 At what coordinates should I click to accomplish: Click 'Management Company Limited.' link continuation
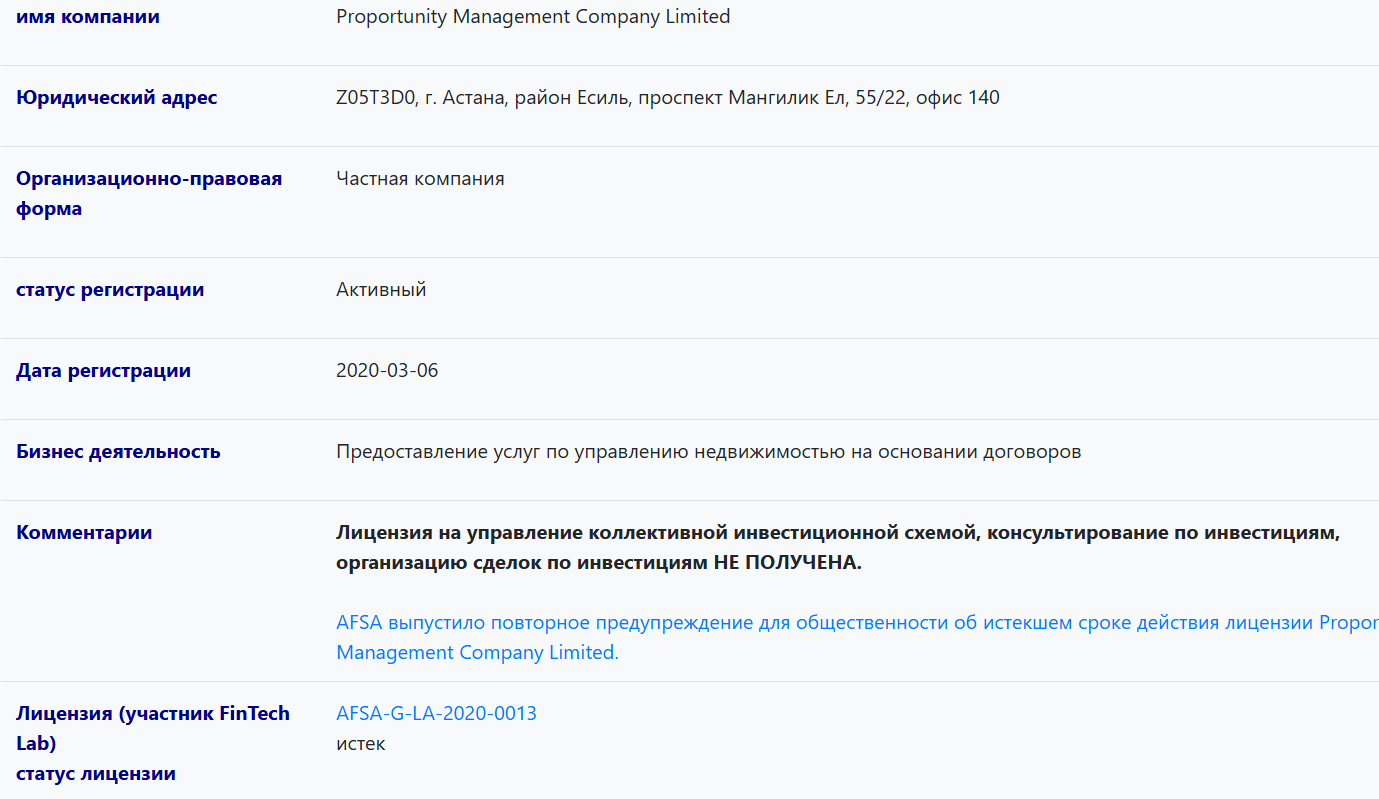477,653
